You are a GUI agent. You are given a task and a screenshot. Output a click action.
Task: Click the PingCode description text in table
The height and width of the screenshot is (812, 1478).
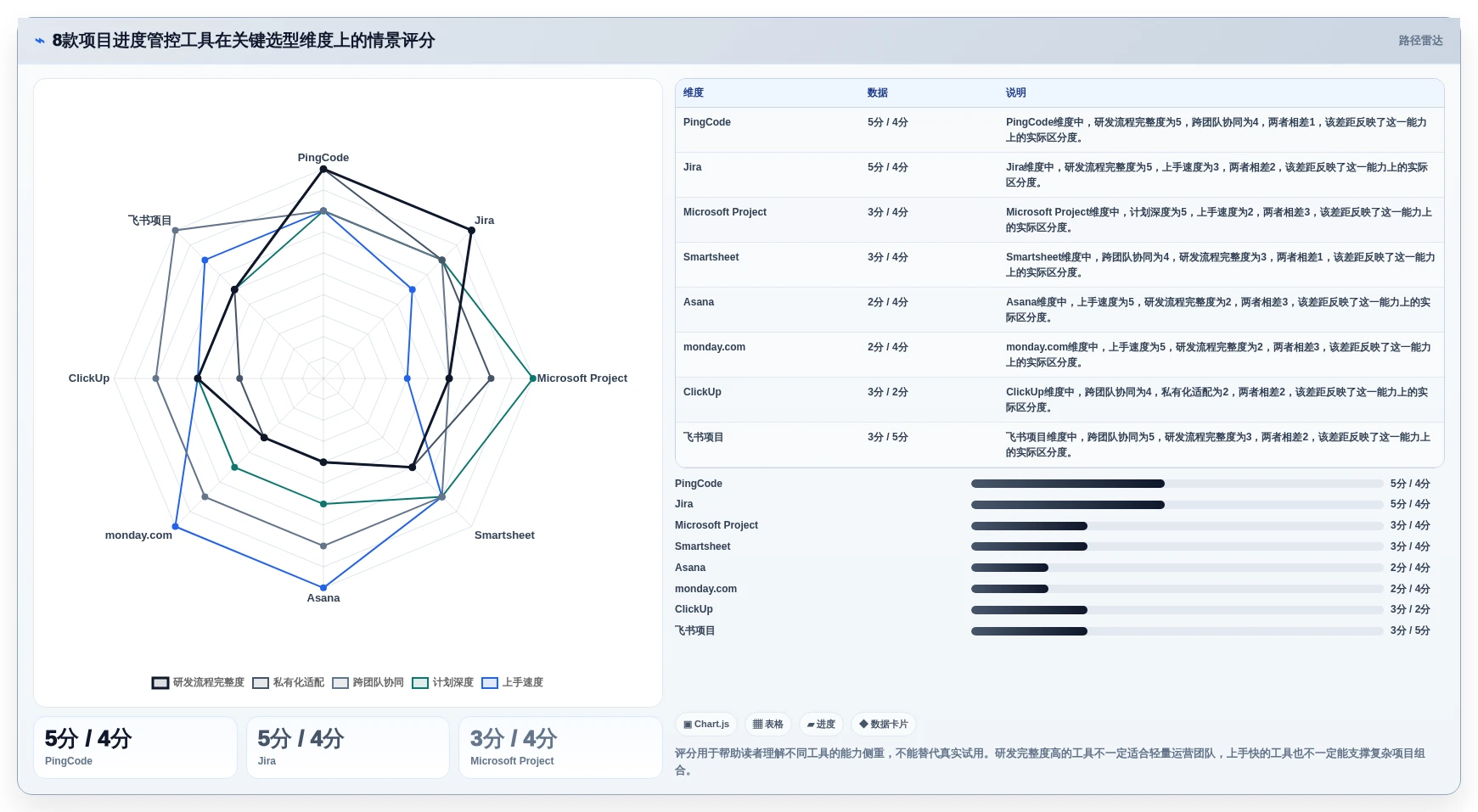pyautogui.click(x=1217, y=130)
